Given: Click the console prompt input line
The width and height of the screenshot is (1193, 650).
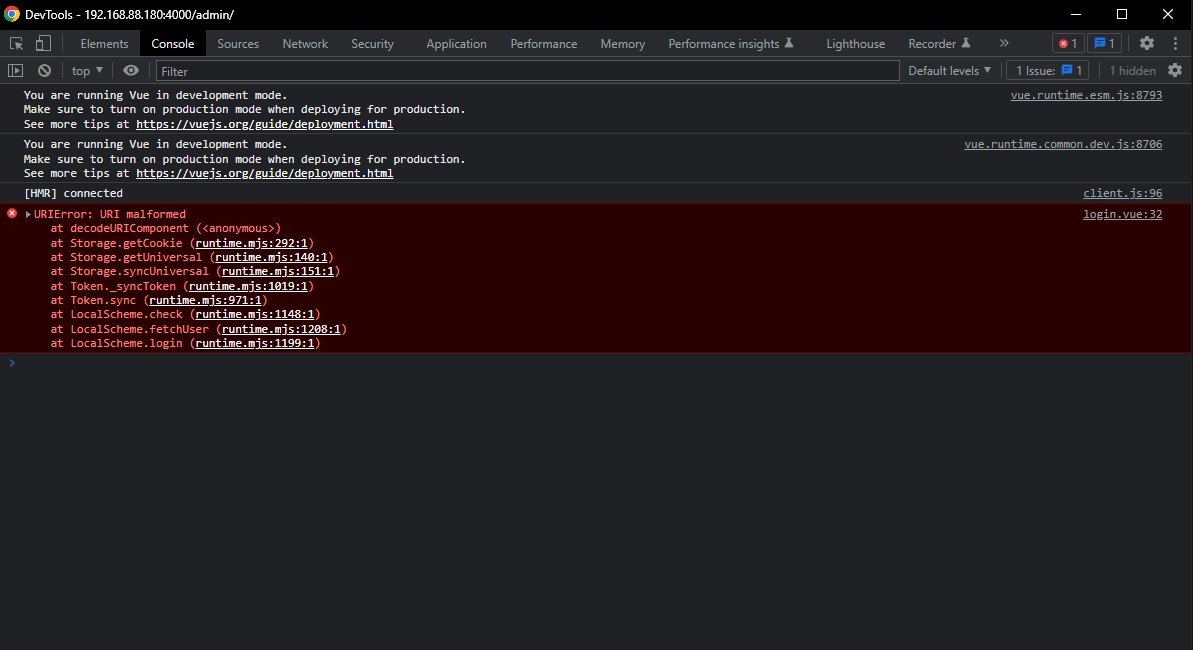Looking at the screenshot, I should point(601,363).
